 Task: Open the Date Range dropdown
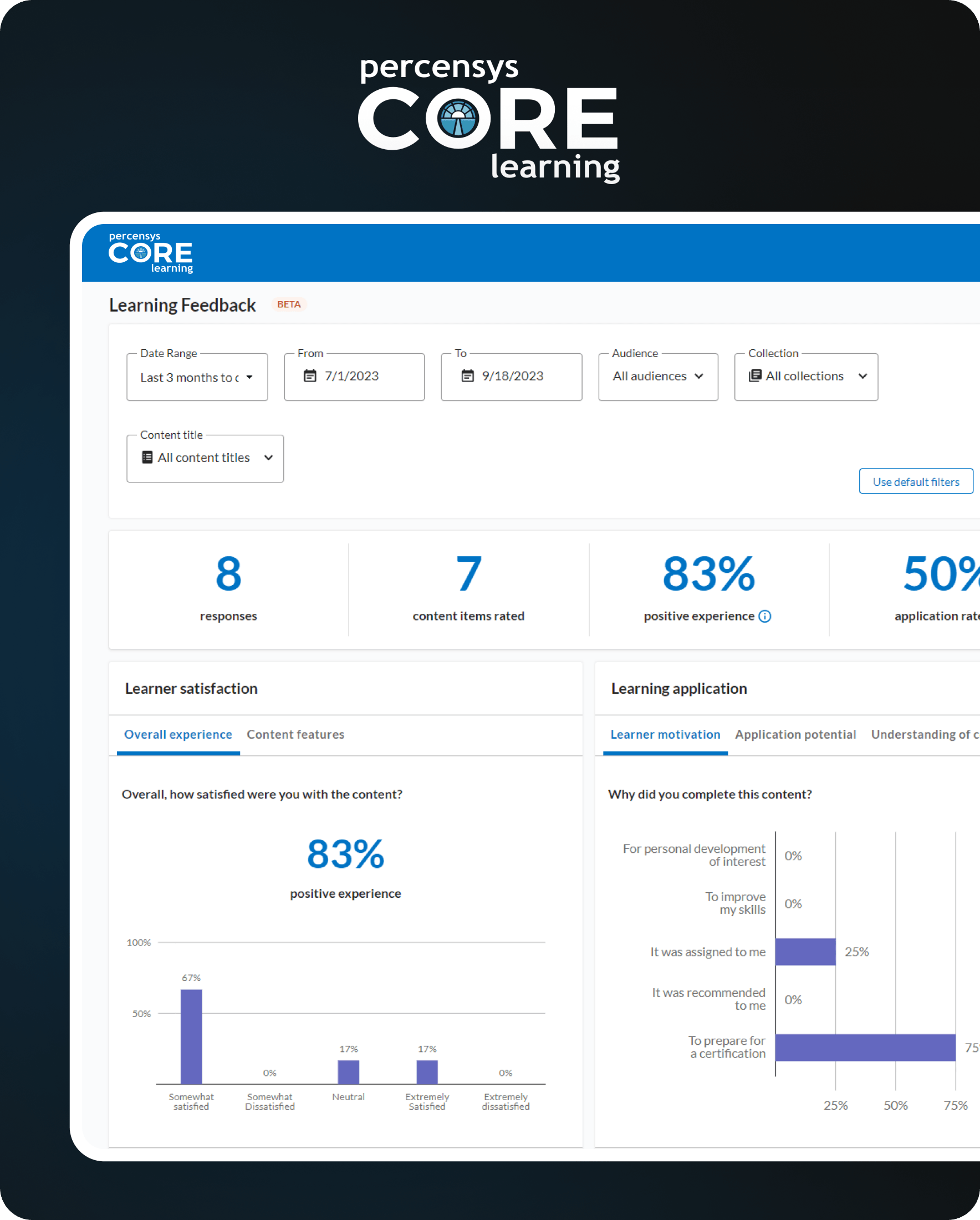click(196, 377)
